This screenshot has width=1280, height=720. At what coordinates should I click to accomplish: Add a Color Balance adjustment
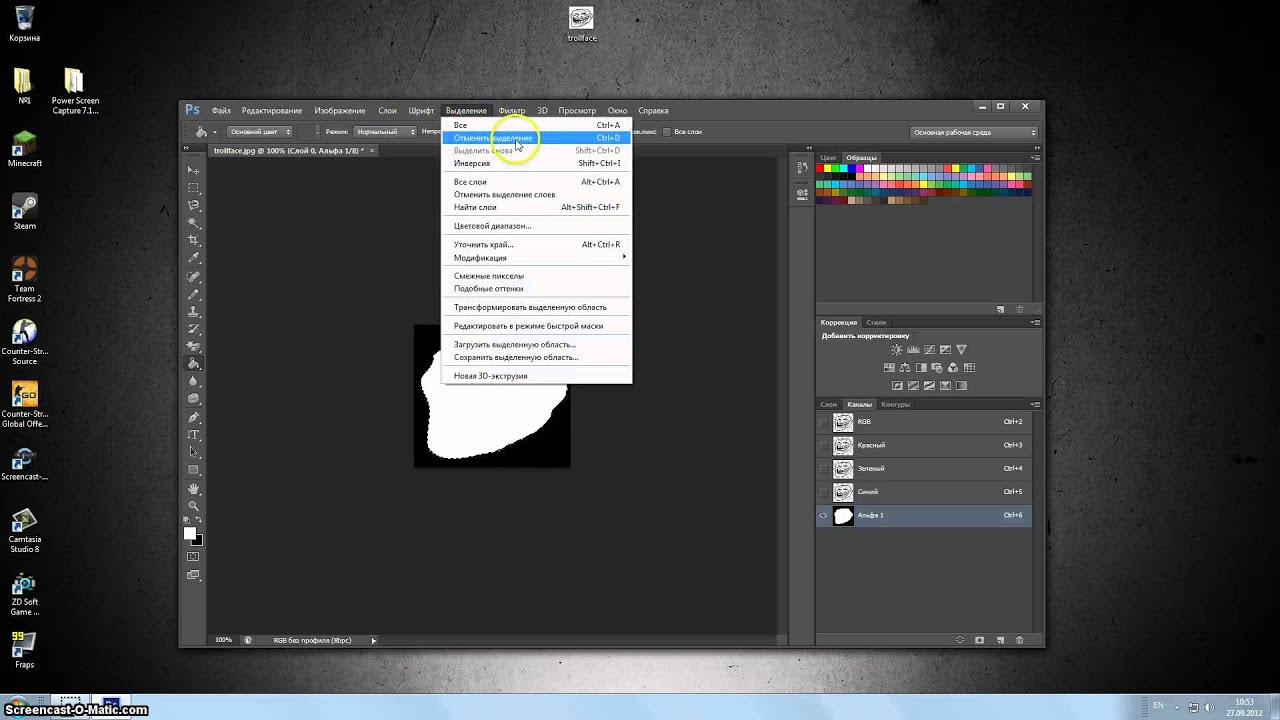pyautogui.click(x=905, y=368)
